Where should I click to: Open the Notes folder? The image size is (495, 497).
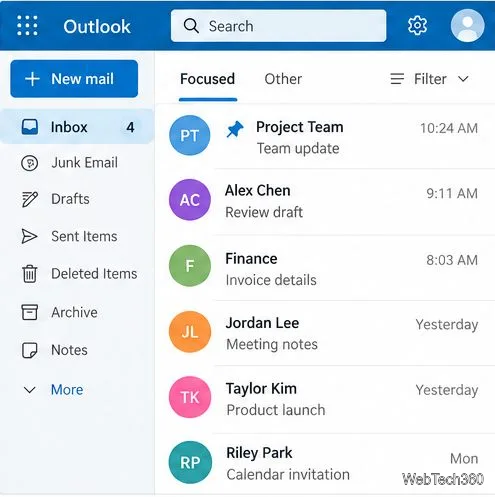click(x=77, y=350)
